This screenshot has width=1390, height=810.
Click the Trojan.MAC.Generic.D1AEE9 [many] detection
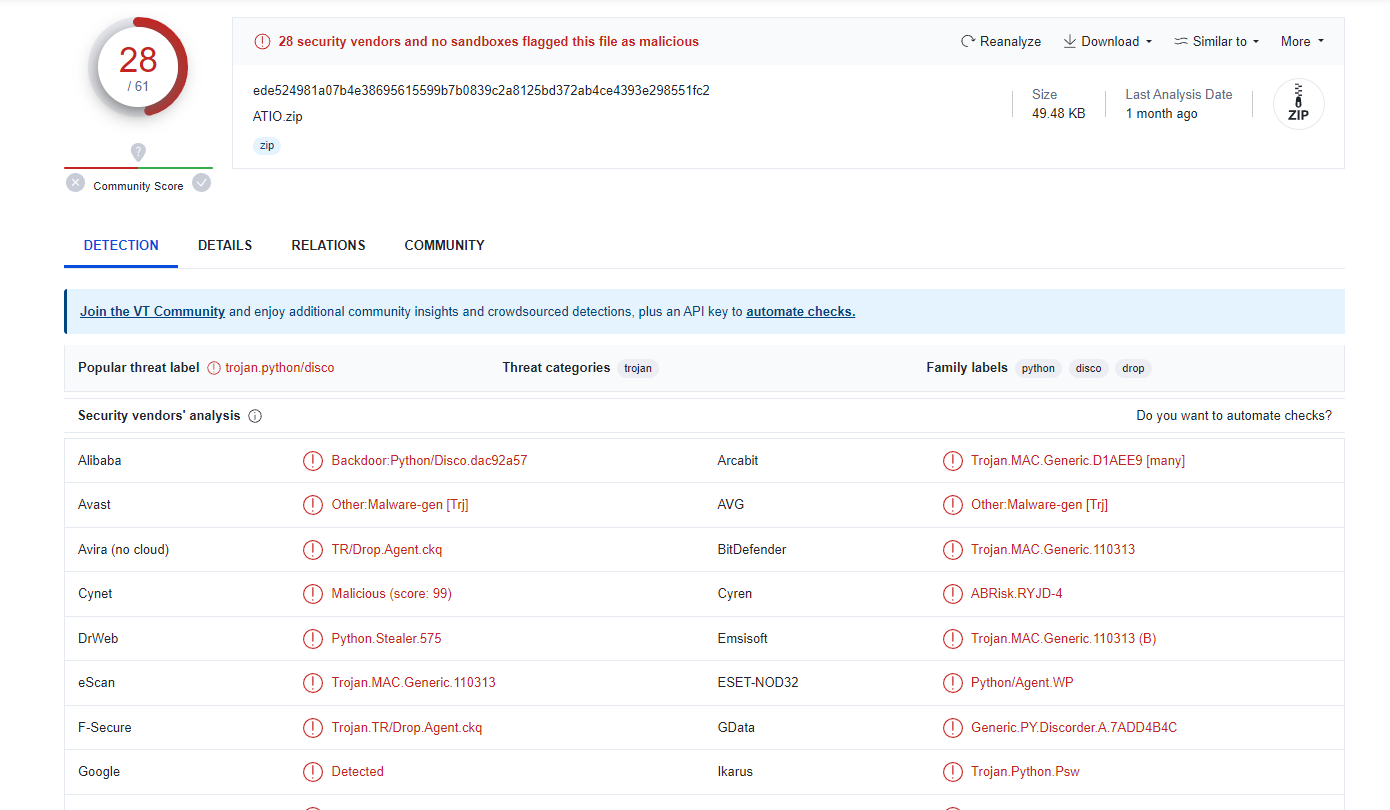click(x=1078, y=461)
